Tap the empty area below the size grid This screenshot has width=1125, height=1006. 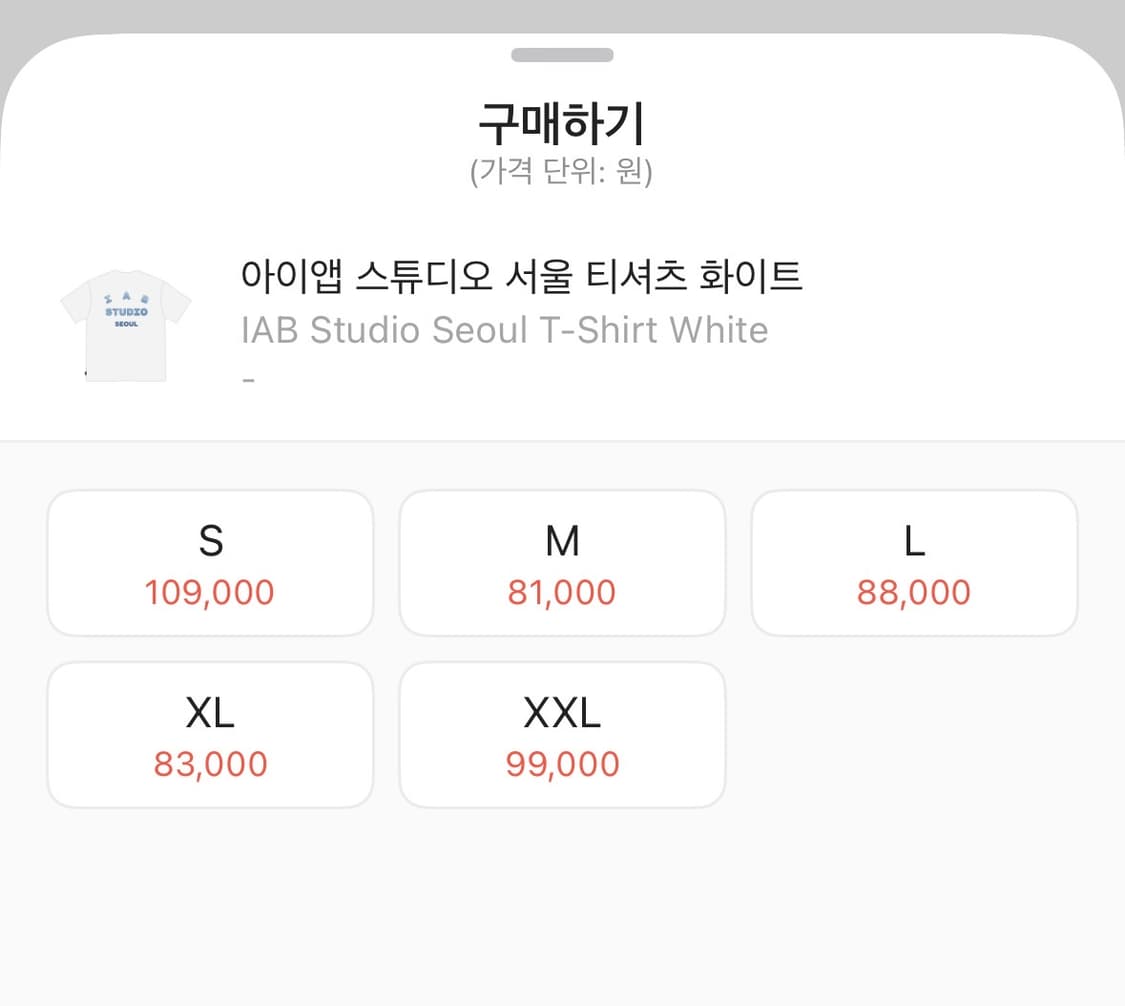(x=562, y=910)
